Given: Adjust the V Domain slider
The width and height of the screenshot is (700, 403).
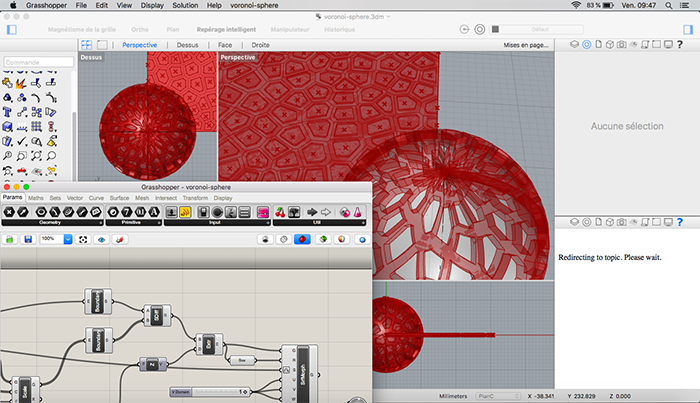Looking at the screenshot, I should (x=209, y=392).
